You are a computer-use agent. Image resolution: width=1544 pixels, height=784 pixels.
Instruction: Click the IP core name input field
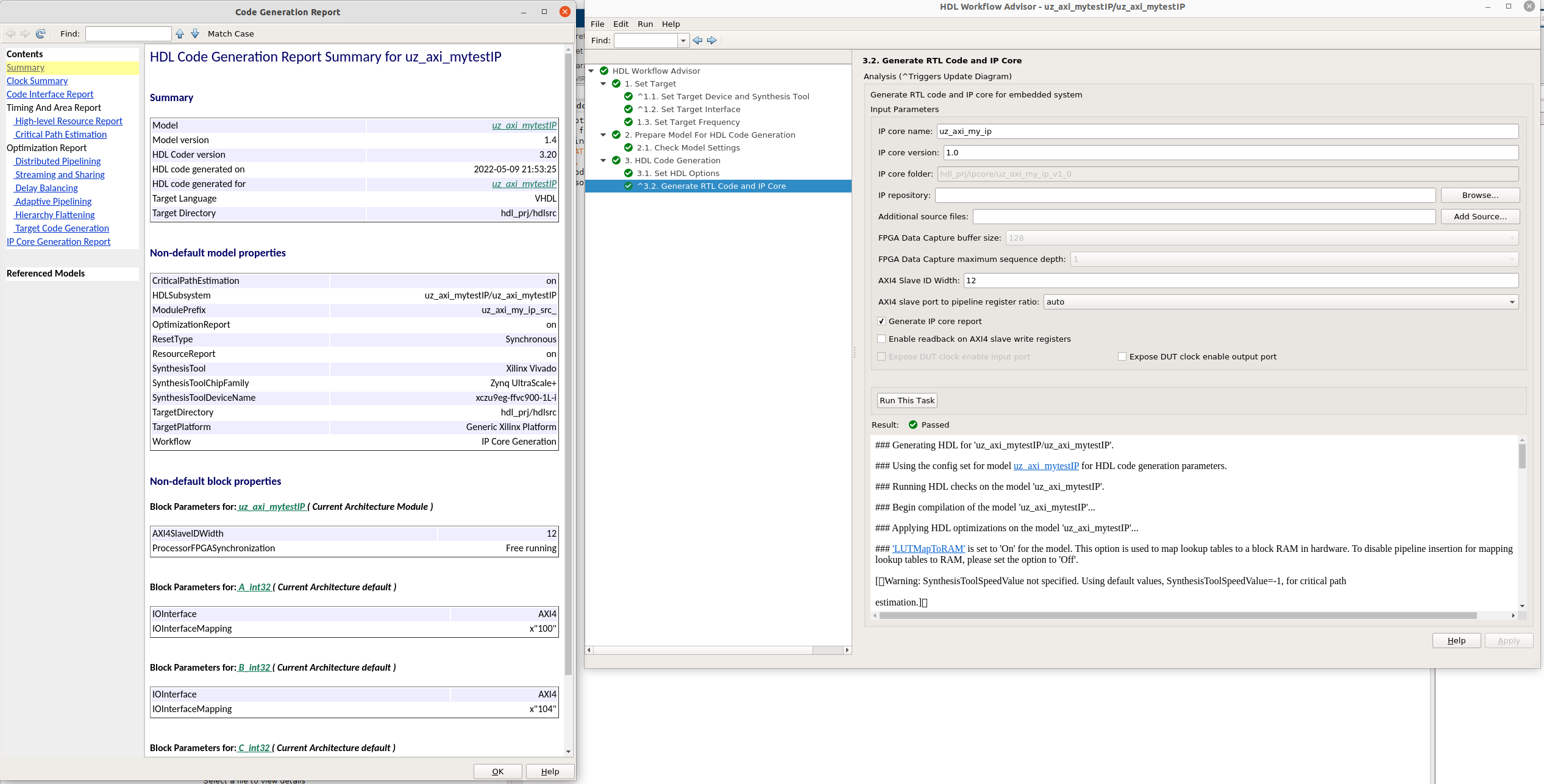pos(1226,131)
